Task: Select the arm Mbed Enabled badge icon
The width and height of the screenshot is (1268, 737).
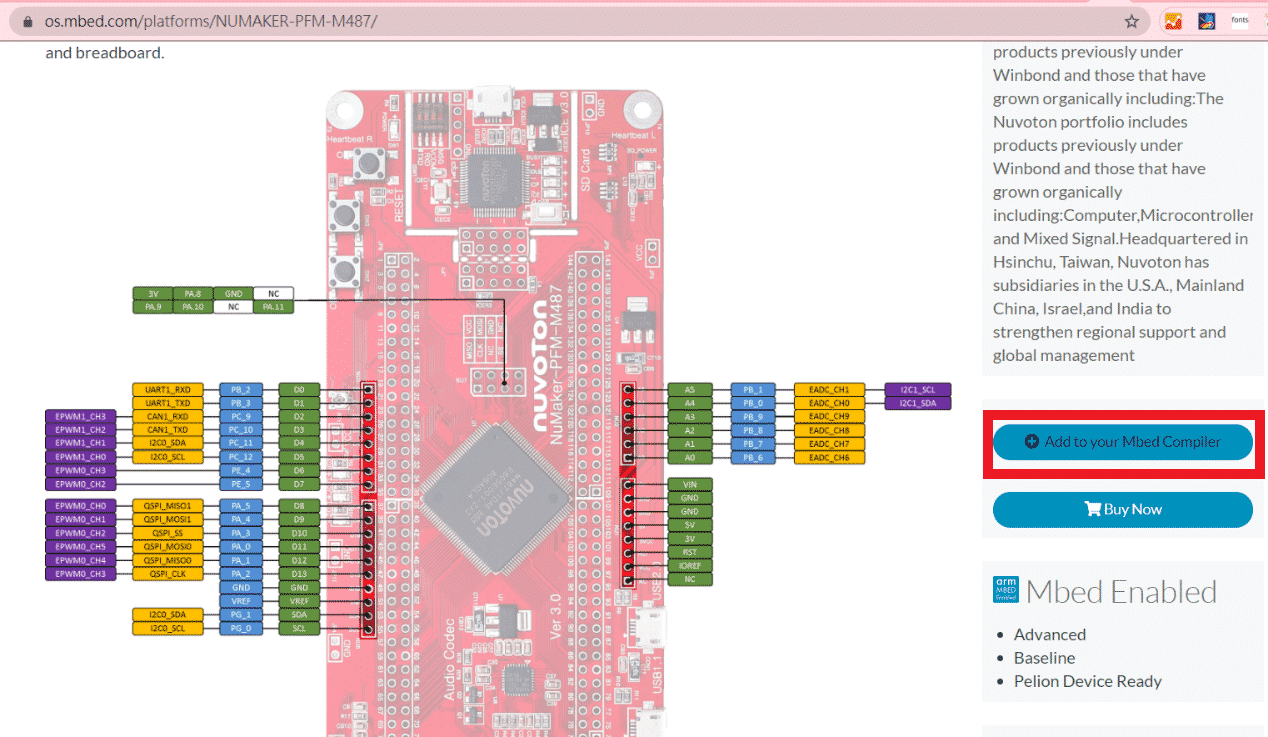Action: [1006, 590]
